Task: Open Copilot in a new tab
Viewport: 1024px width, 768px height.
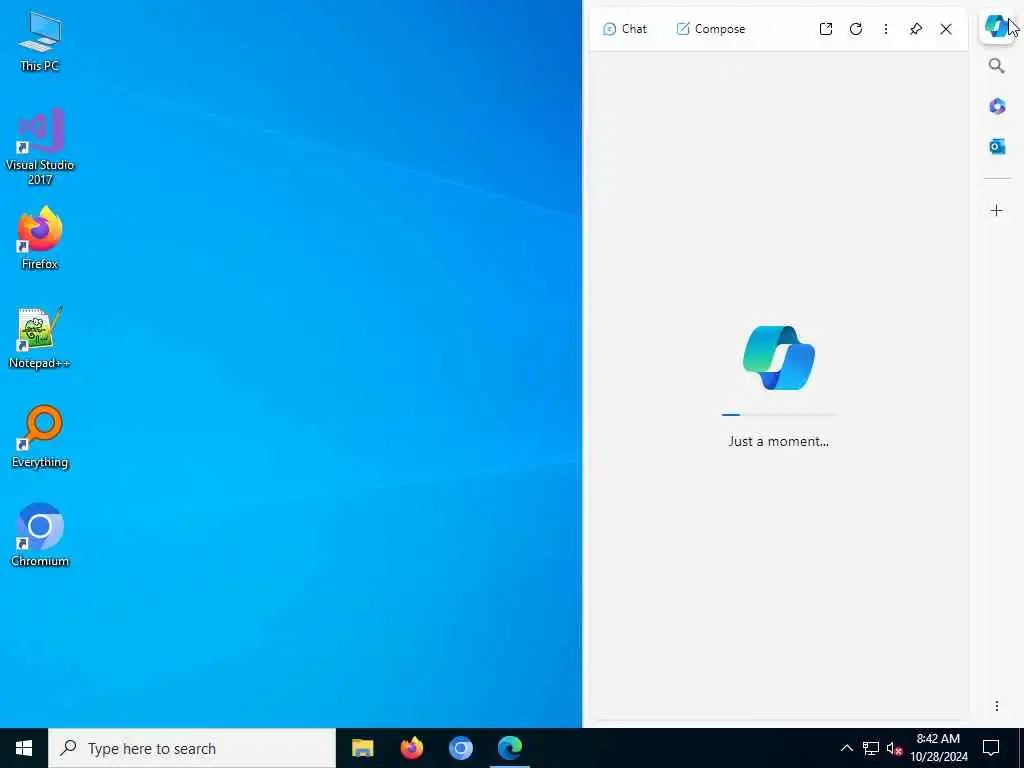Action: click(825, 29)
